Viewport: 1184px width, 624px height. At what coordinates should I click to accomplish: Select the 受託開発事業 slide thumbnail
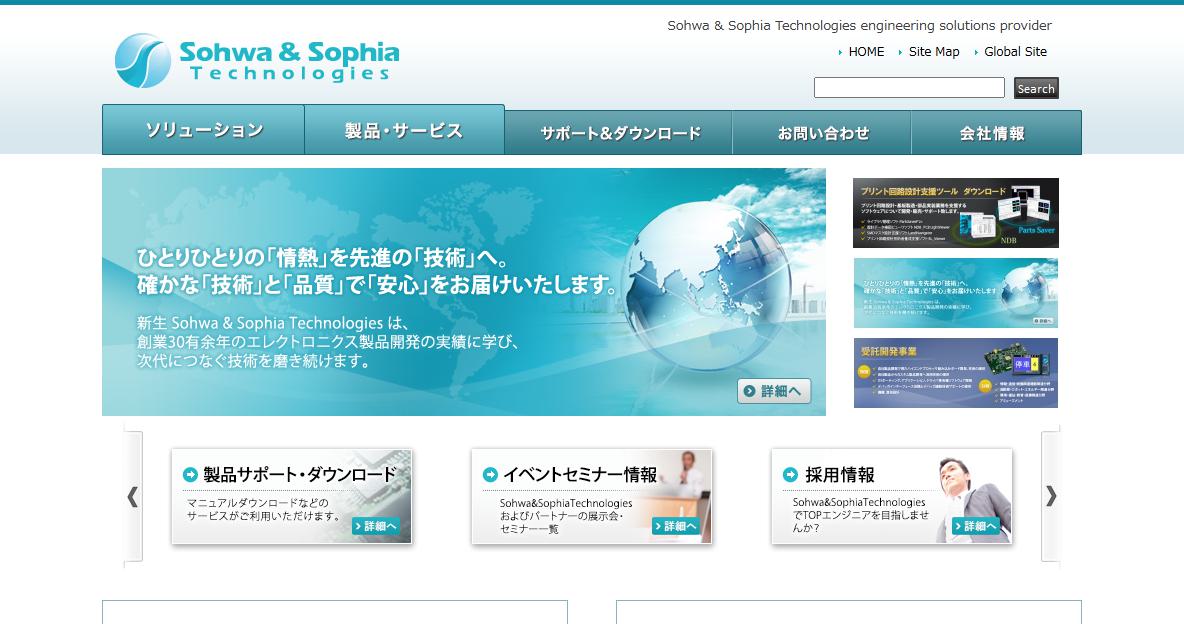[956, 373]
